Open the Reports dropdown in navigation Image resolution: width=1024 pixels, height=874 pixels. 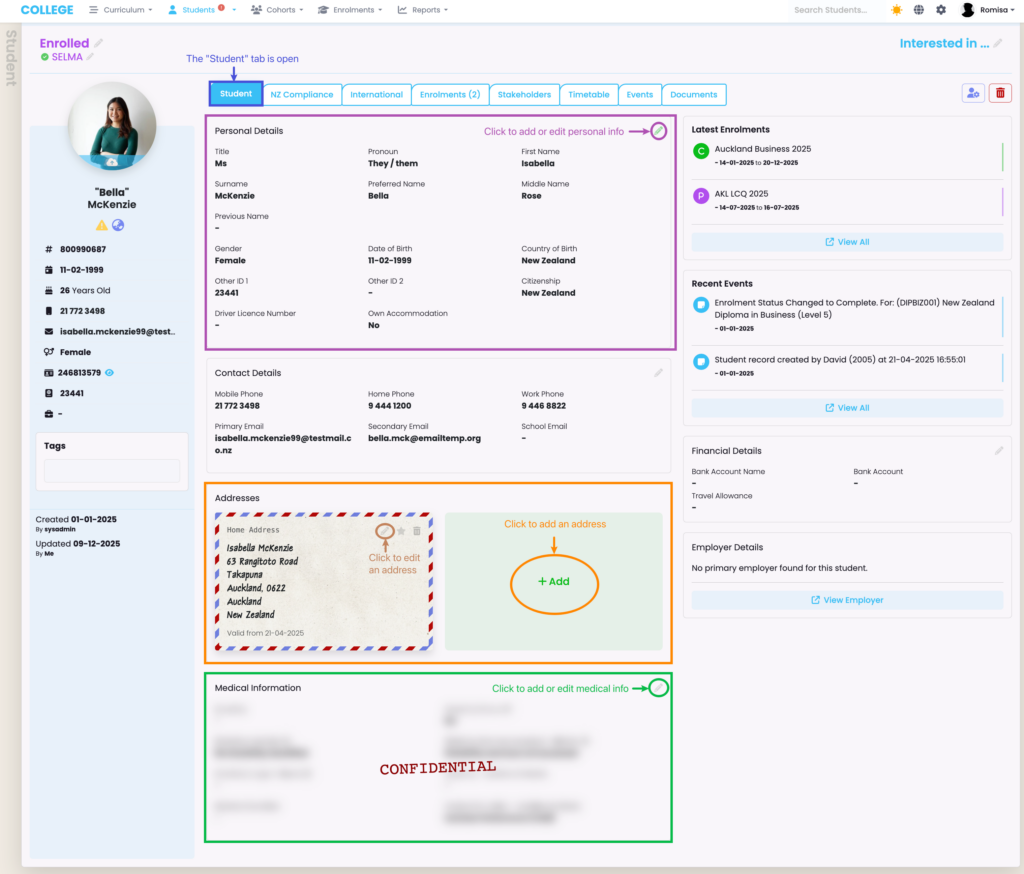[x=422, y=10]
